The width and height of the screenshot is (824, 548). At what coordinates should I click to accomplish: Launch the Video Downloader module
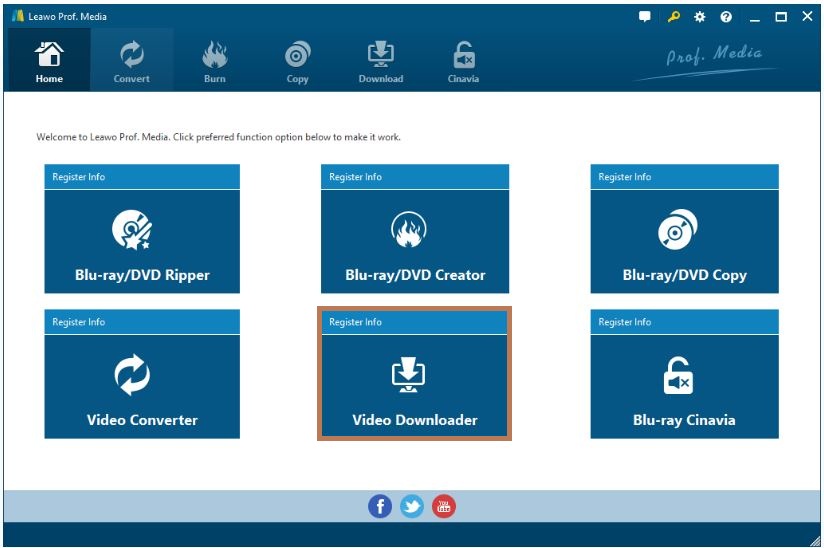pyautogui.click(x=415, y=386)
